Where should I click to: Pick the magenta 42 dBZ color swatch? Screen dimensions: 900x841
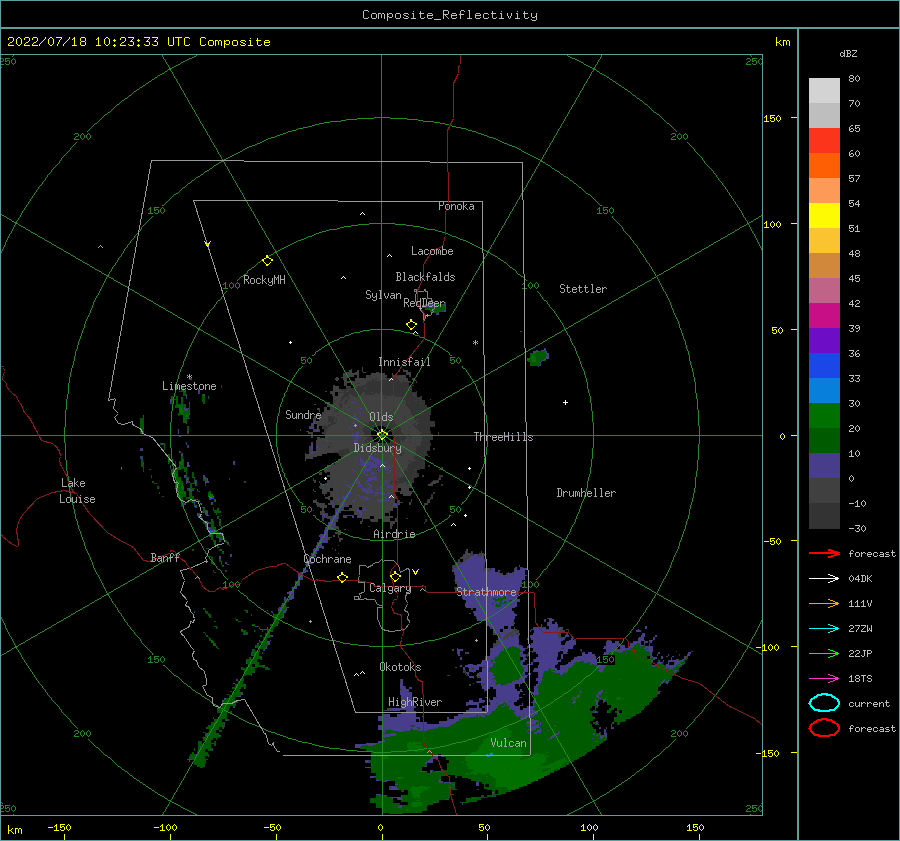(x=824, y=315)
